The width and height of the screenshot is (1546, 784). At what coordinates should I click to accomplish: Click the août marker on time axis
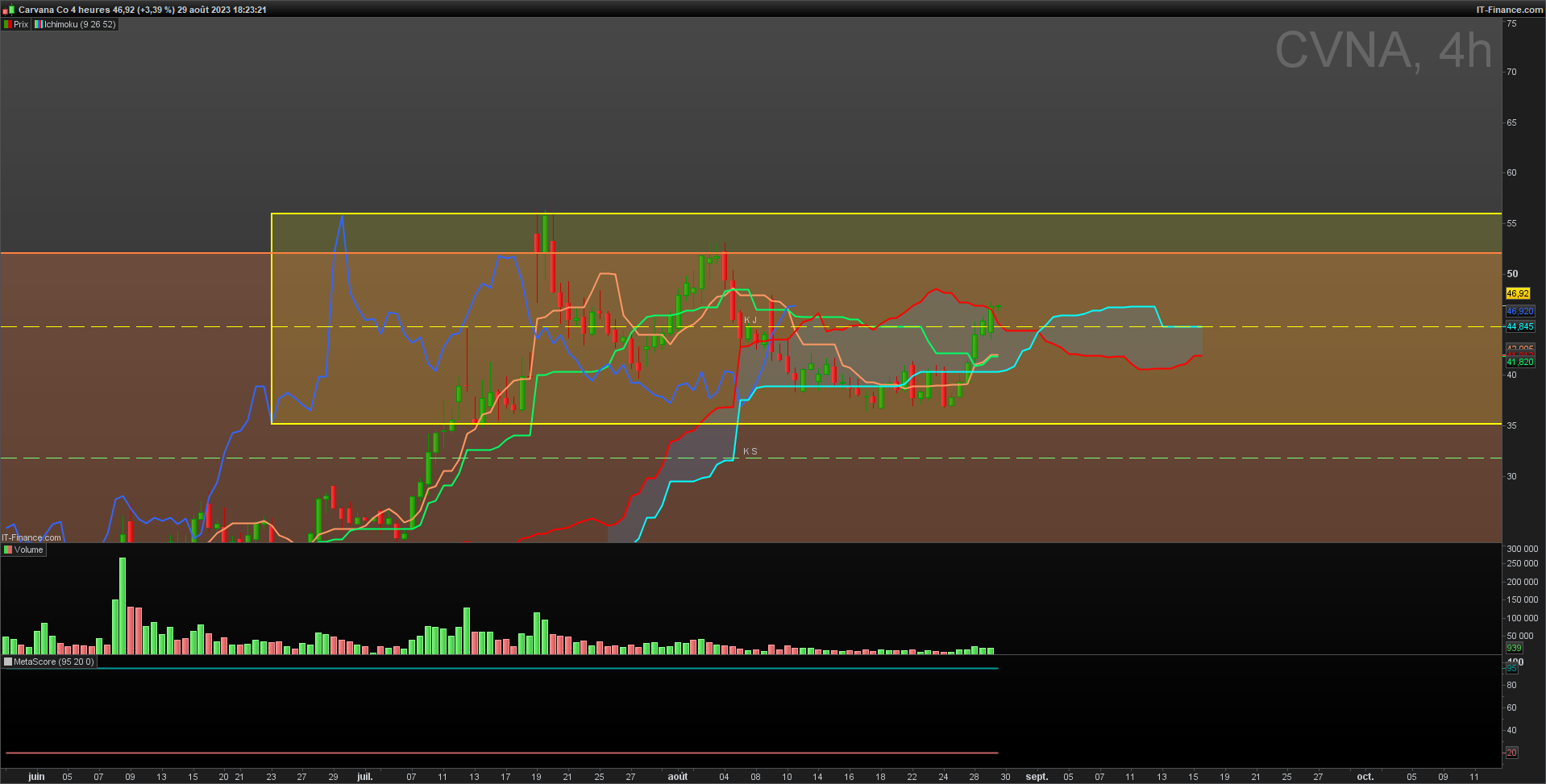coord(678,777)
